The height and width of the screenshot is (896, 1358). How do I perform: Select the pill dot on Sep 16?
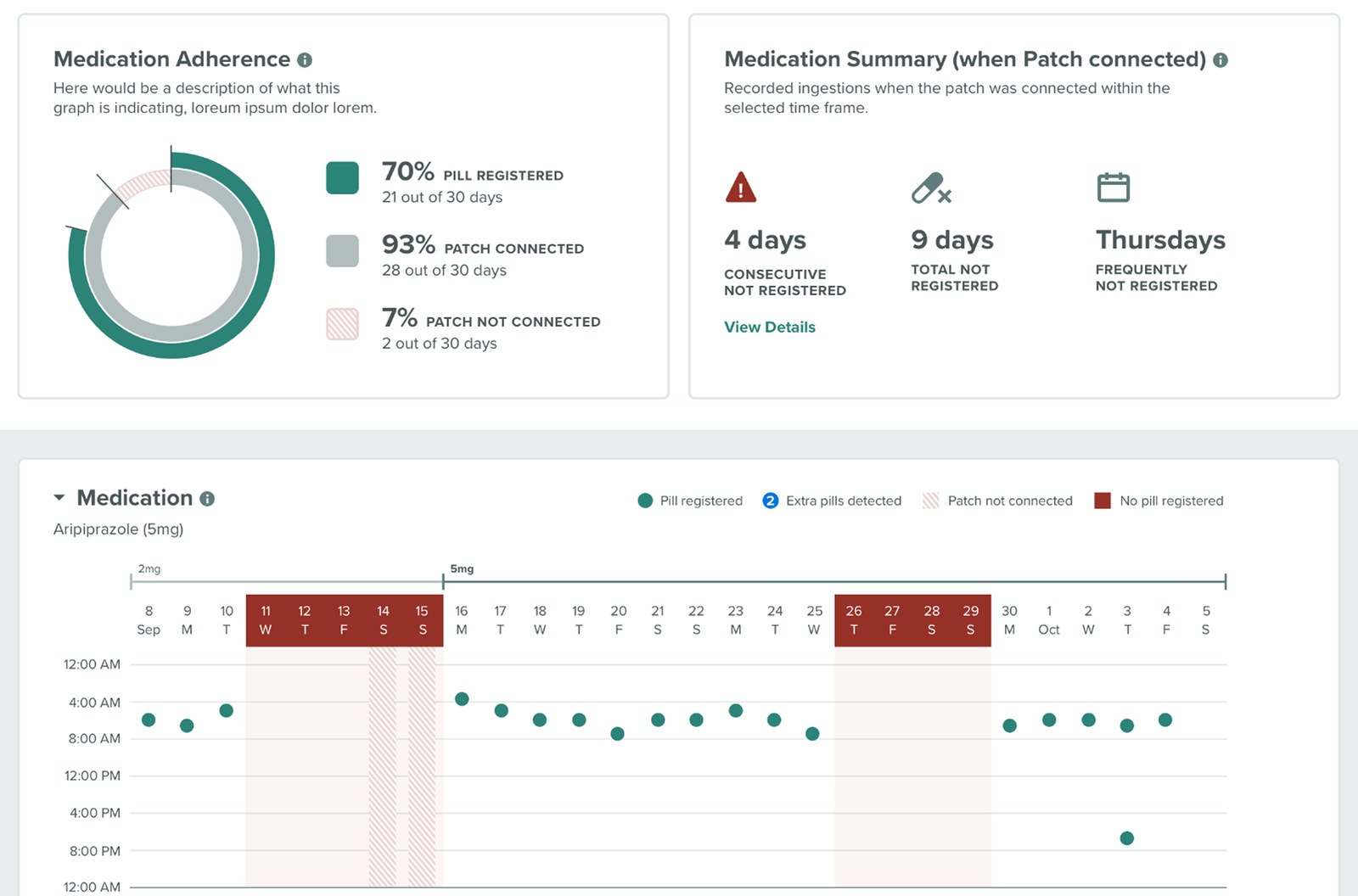click(462, 699)
